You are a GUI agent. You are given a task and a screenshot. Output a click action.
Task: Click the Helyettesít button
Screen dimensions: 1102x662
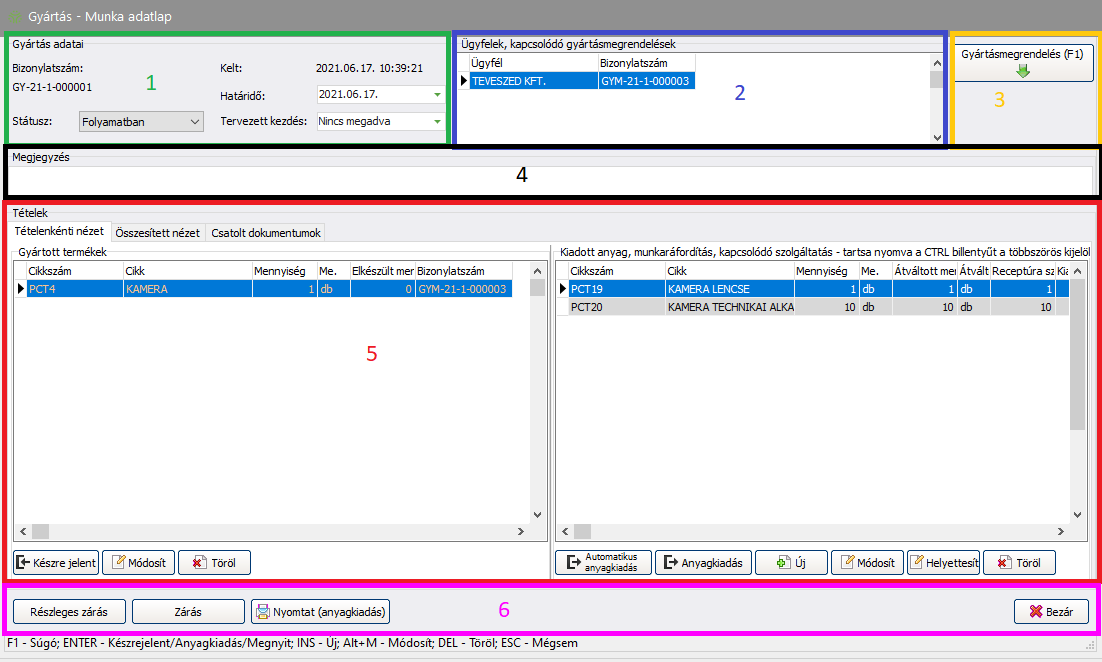(x=943, y=563)
